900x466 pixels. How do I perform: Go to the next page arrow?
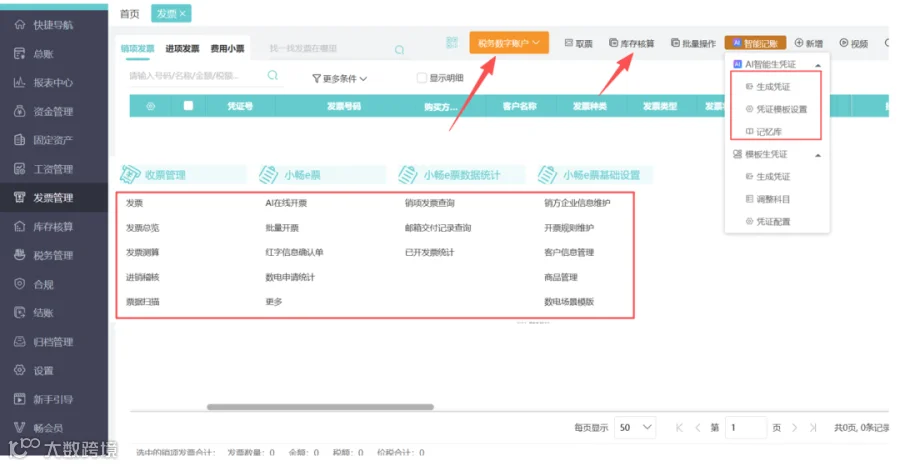[x=795, y=428]
